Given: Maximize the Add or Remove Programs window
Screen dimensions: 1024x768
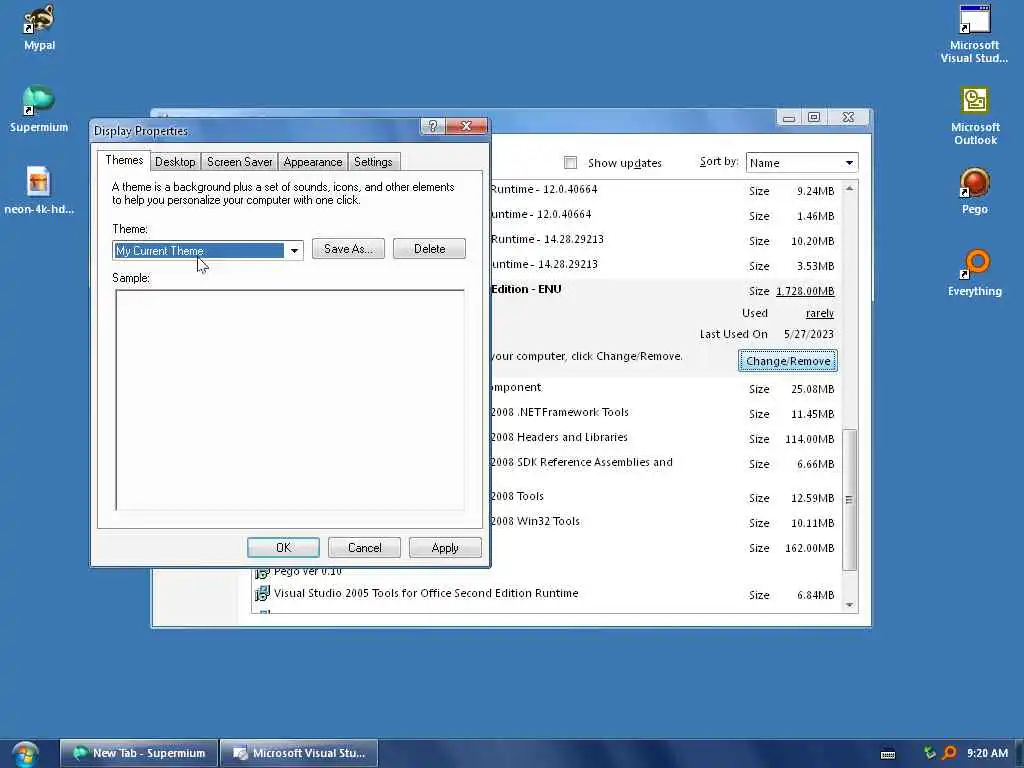Looking at the screenshot, I should pos(814,118).
